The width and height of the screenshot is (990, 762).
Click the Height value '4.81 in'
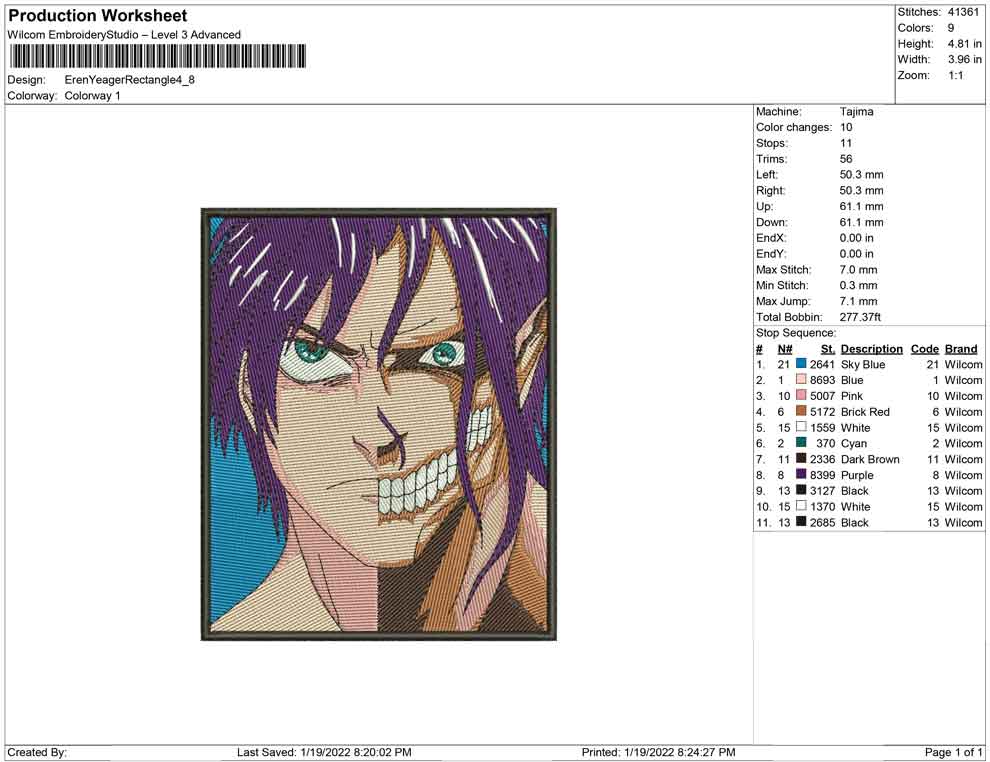(964, 44)
